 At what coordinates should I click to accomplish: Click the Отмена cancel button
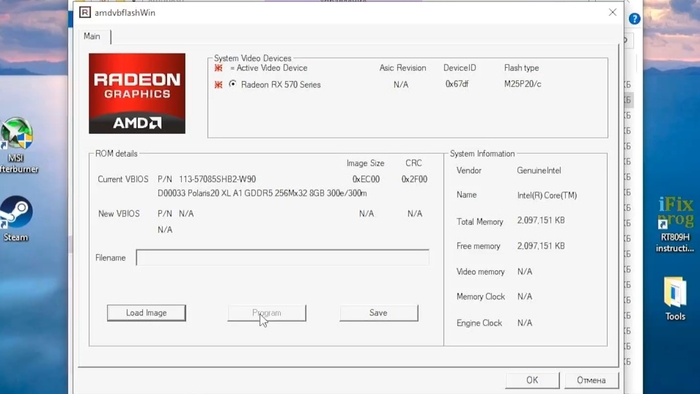(x=592, y=380)
